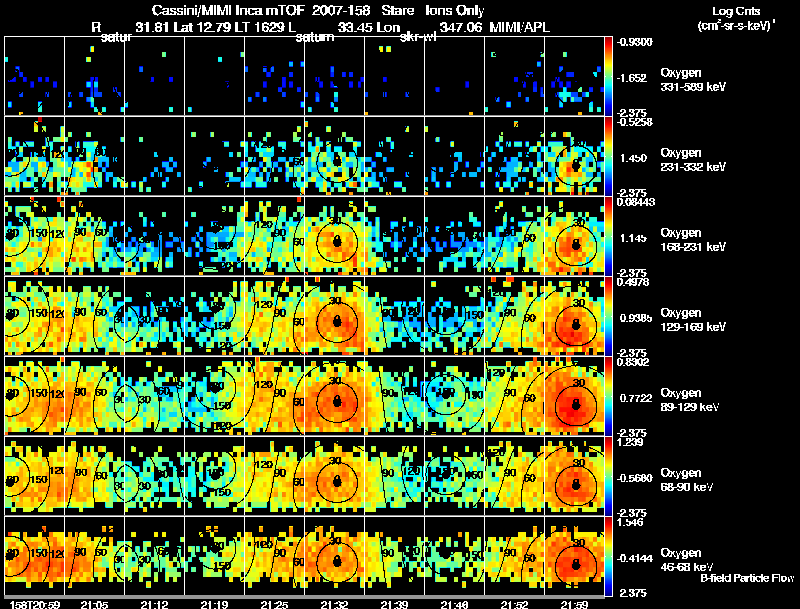Select the 21:32 image in the 129-169 keV row
Image resolution: width=800 pixels, height=609 pixels.
[x=334, y=316]
